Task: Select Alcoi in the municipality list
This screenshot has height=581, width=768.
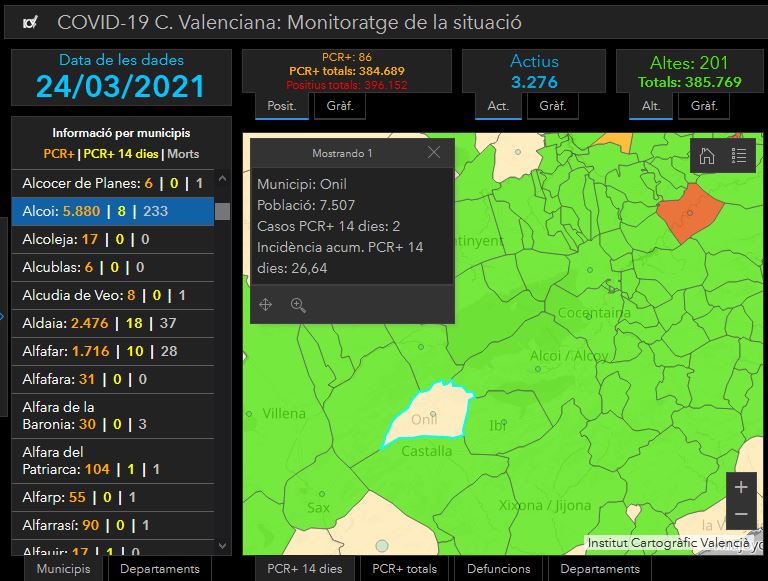Action: (112, 211)
